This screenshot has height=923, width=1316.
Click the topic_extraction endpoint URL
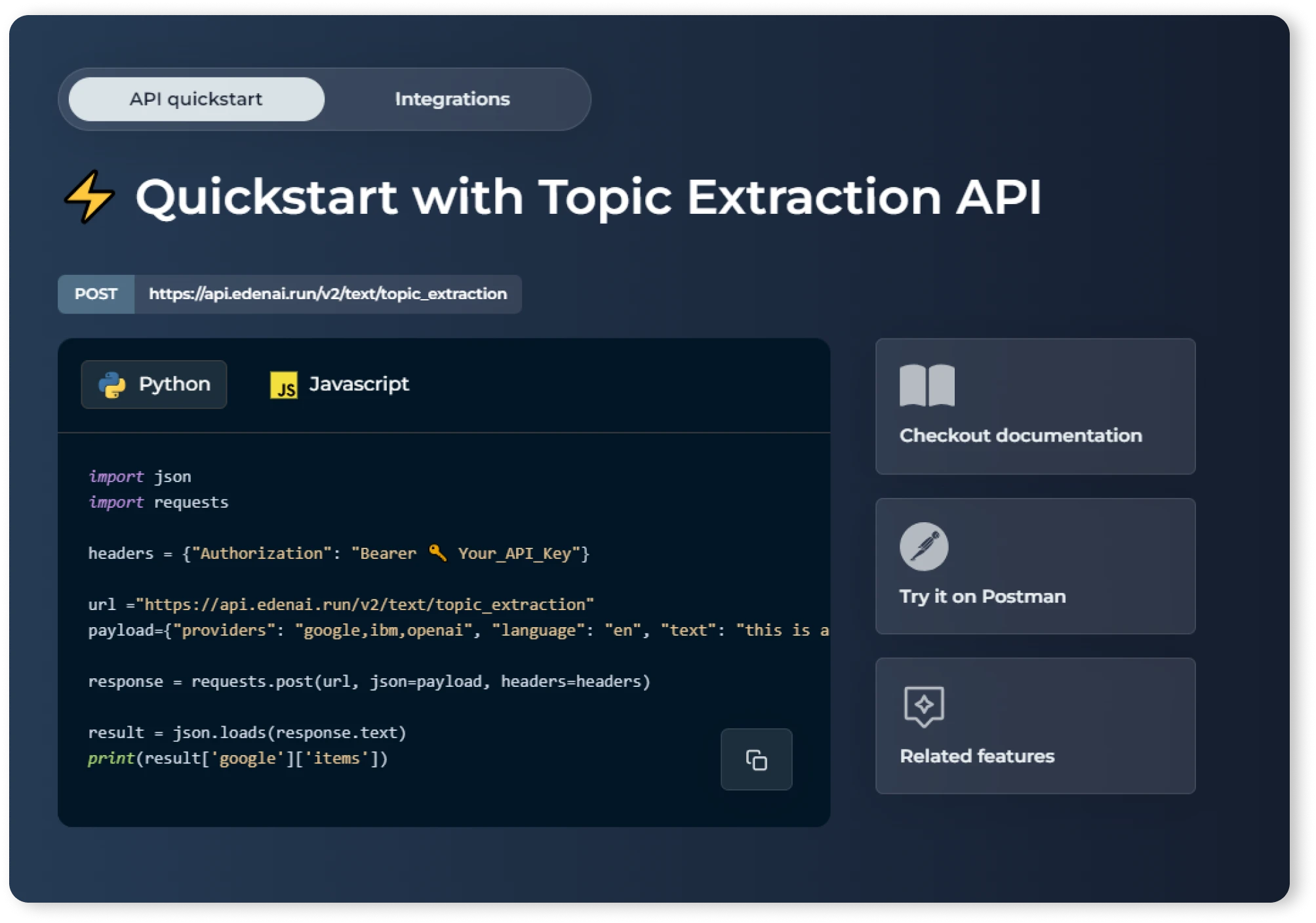[328, 294]
